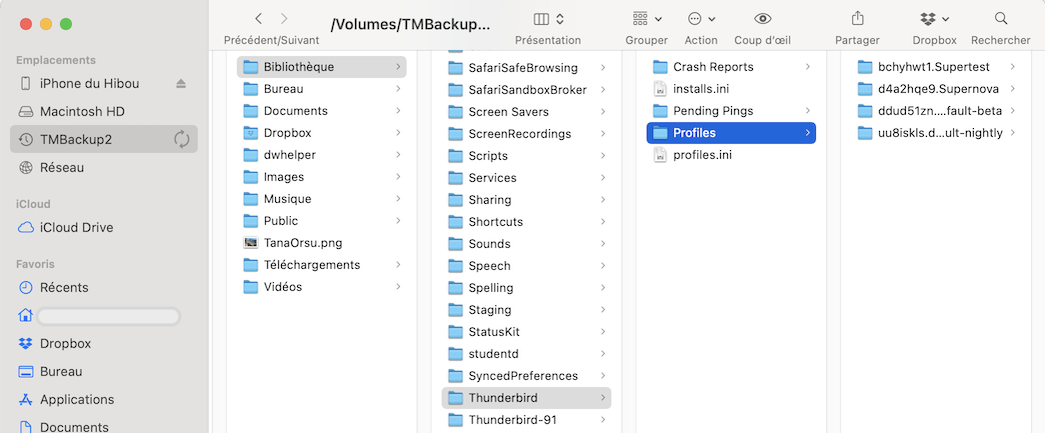Viewport: 1045px width, 433px height.
Task: Click the Rechercher magnifying glass
Action: 1000,19
